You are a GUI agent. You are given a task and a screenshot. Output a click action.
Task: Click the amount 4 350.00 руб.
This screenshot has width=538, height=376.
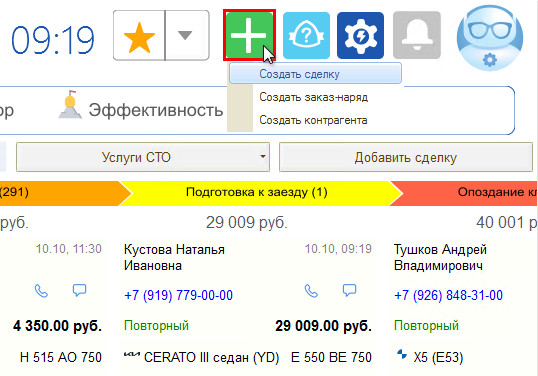click(57, 326)
